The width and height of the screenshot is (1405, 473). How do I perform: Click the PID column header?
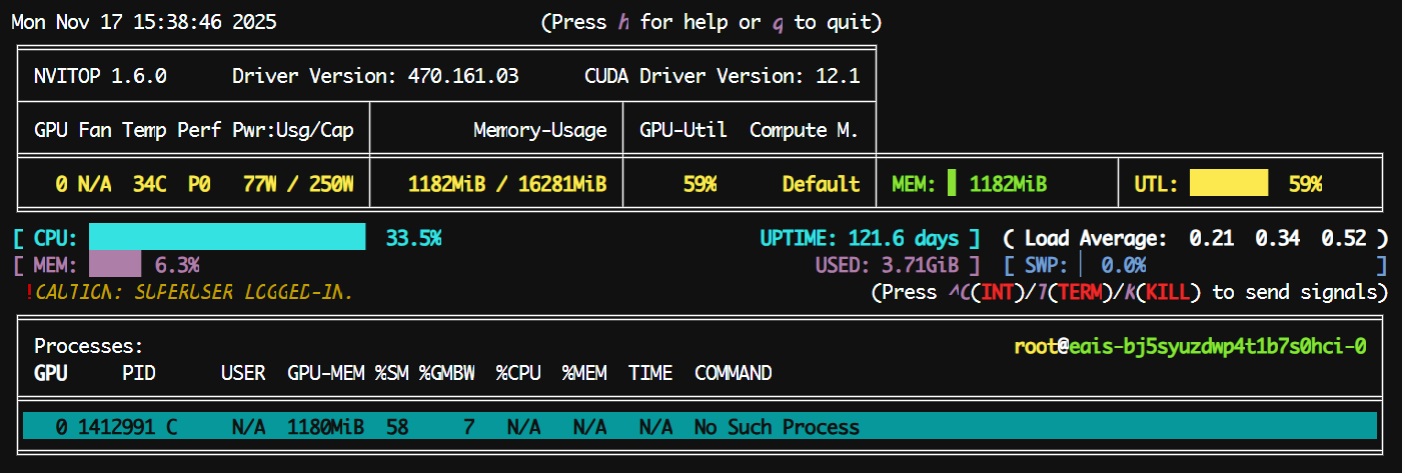tap(139, 373)
